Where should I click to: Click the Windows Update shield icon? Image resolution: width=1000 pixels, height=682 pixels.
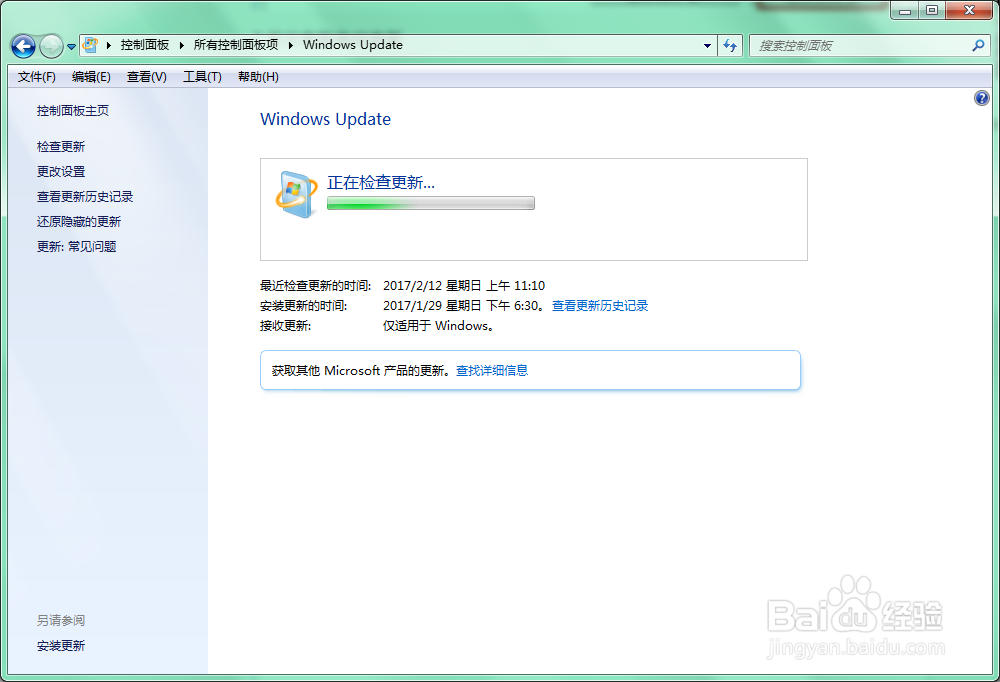(297, 195)
